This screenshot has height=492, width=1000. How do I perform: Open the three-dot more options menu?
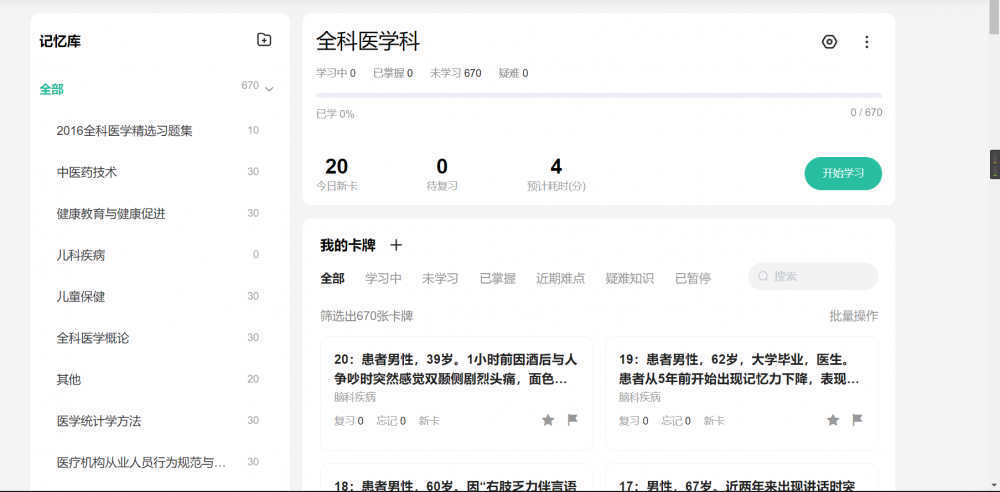tap(866, 42)
